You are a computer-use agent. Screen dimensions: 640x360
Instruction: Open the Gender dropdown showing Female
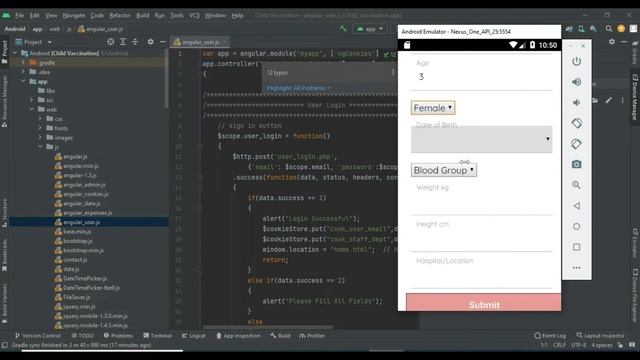(433, 108)
